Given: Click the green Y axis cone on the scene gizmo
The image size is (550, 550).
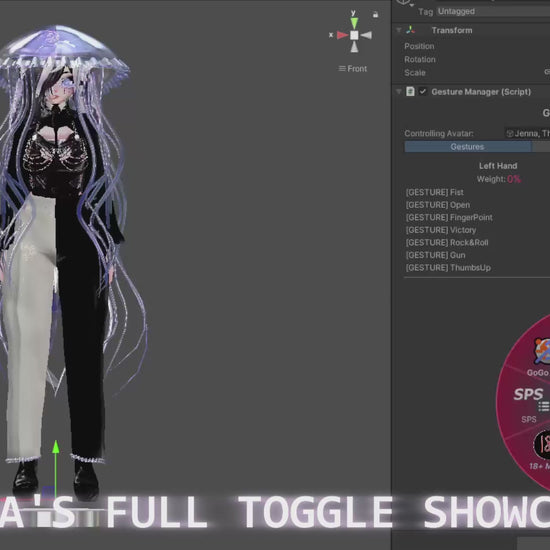Looking at the screenshot, I should [x=354, y=24].
